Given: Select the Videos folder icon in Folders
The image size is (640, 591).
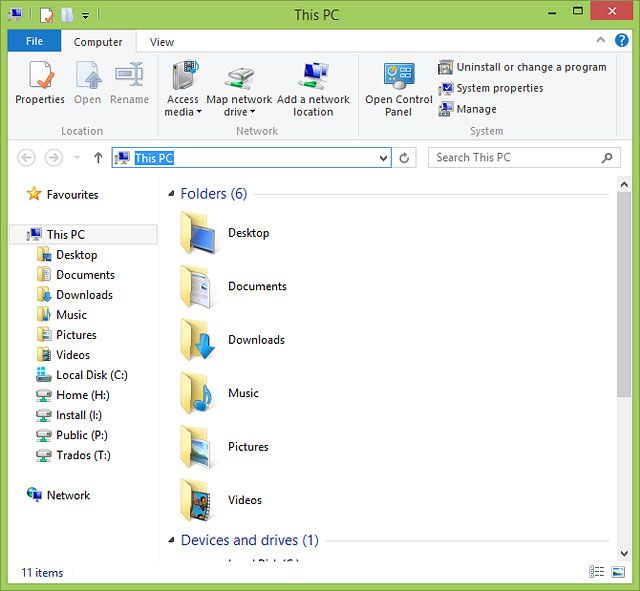Looking at the screenshot, I should [x=196, y=500].
